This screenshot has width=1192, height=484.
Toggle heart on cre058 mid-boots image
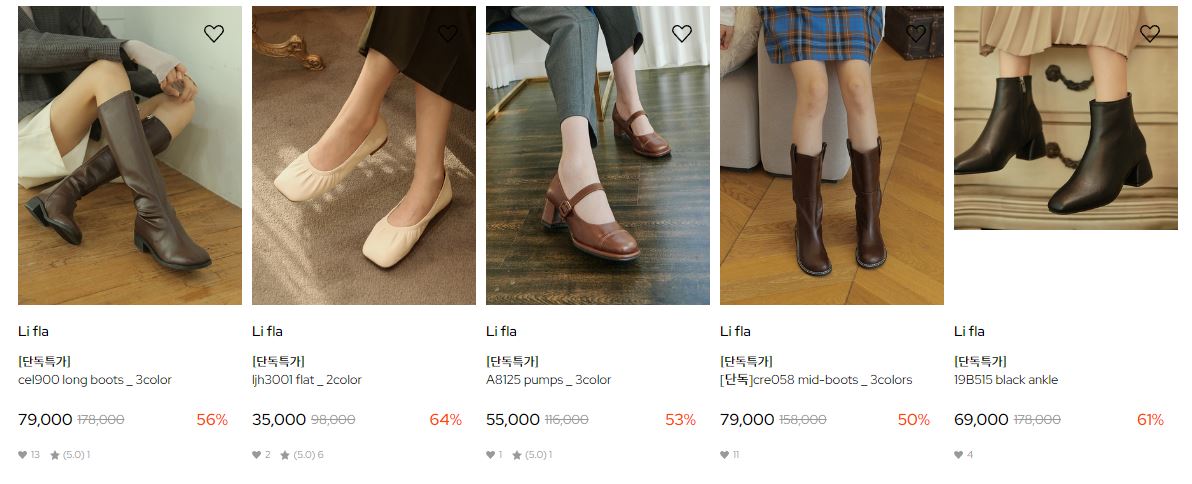pos(916,33)
